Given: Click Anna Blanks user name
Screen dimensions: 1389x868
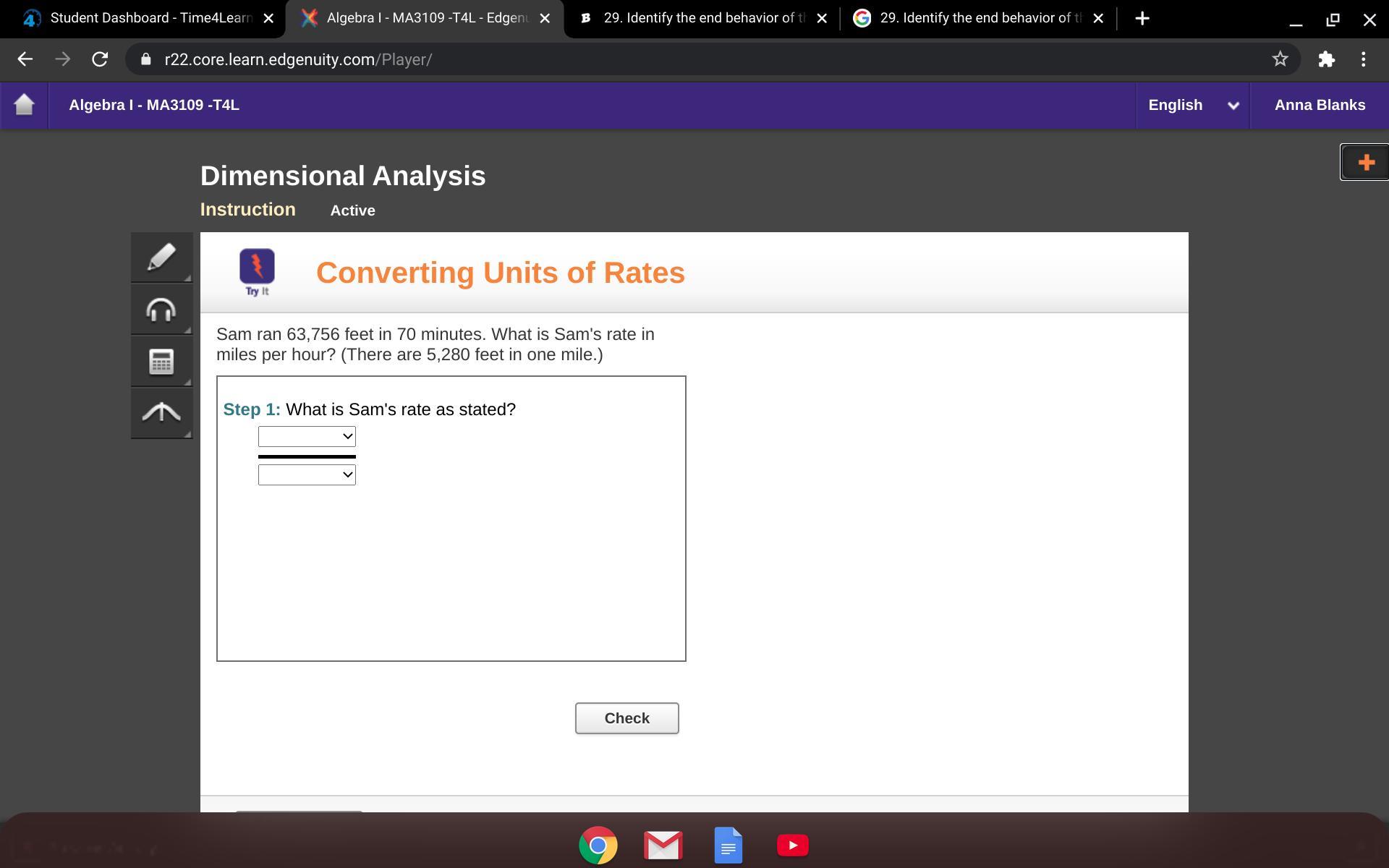Looking at the screenshot, I should [1320, 105].
